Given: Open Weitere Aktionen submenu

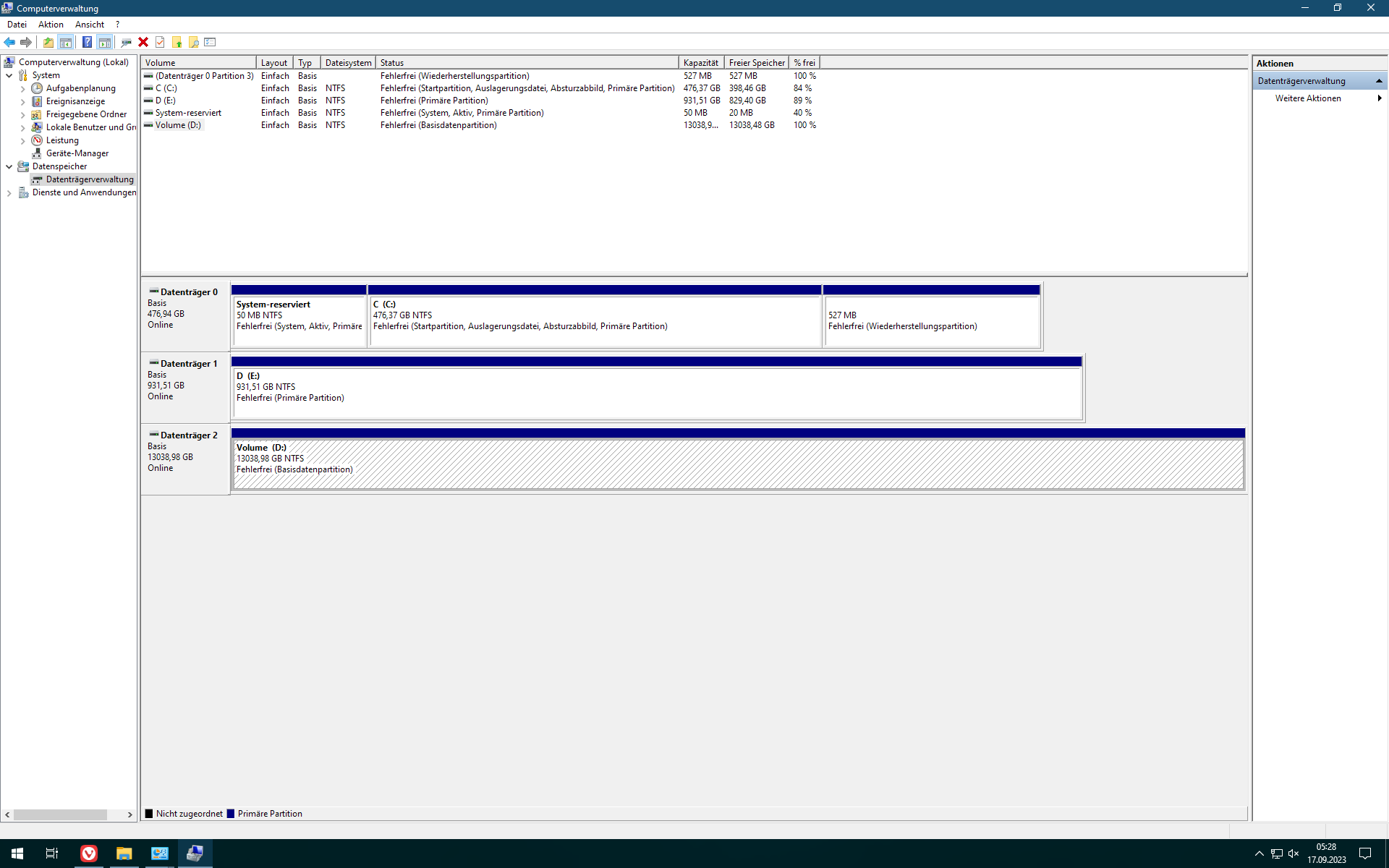Looking at the screenshot, I should point(1307,98).
